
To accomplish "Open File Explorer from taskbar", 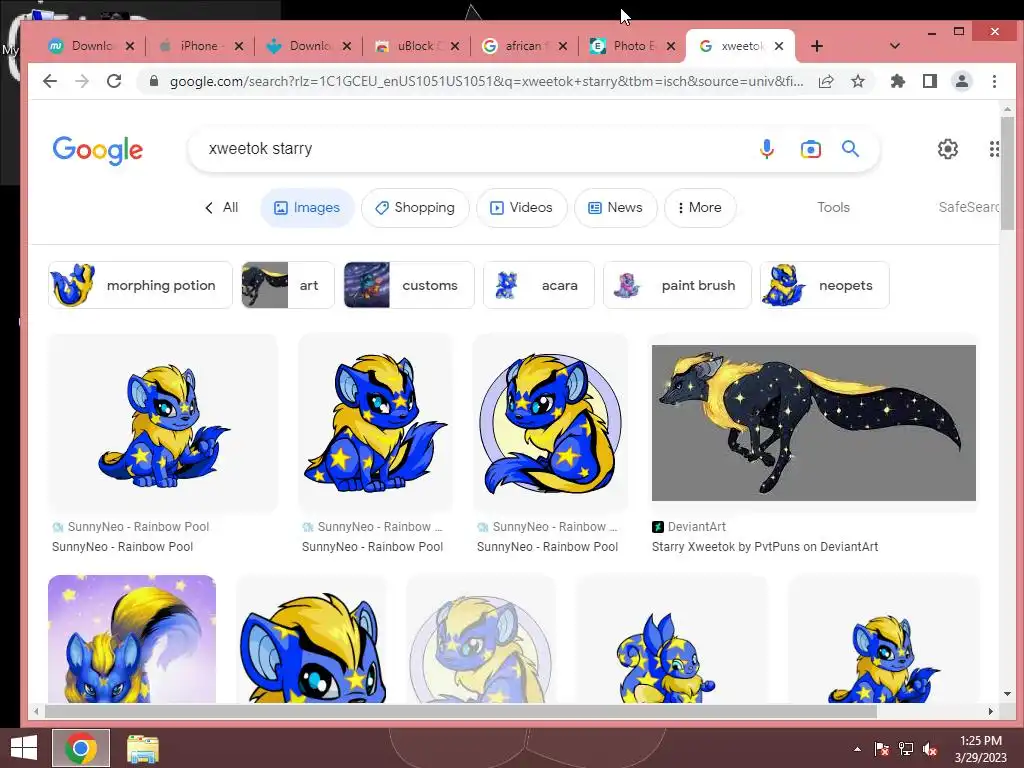I will coord(142,748).
